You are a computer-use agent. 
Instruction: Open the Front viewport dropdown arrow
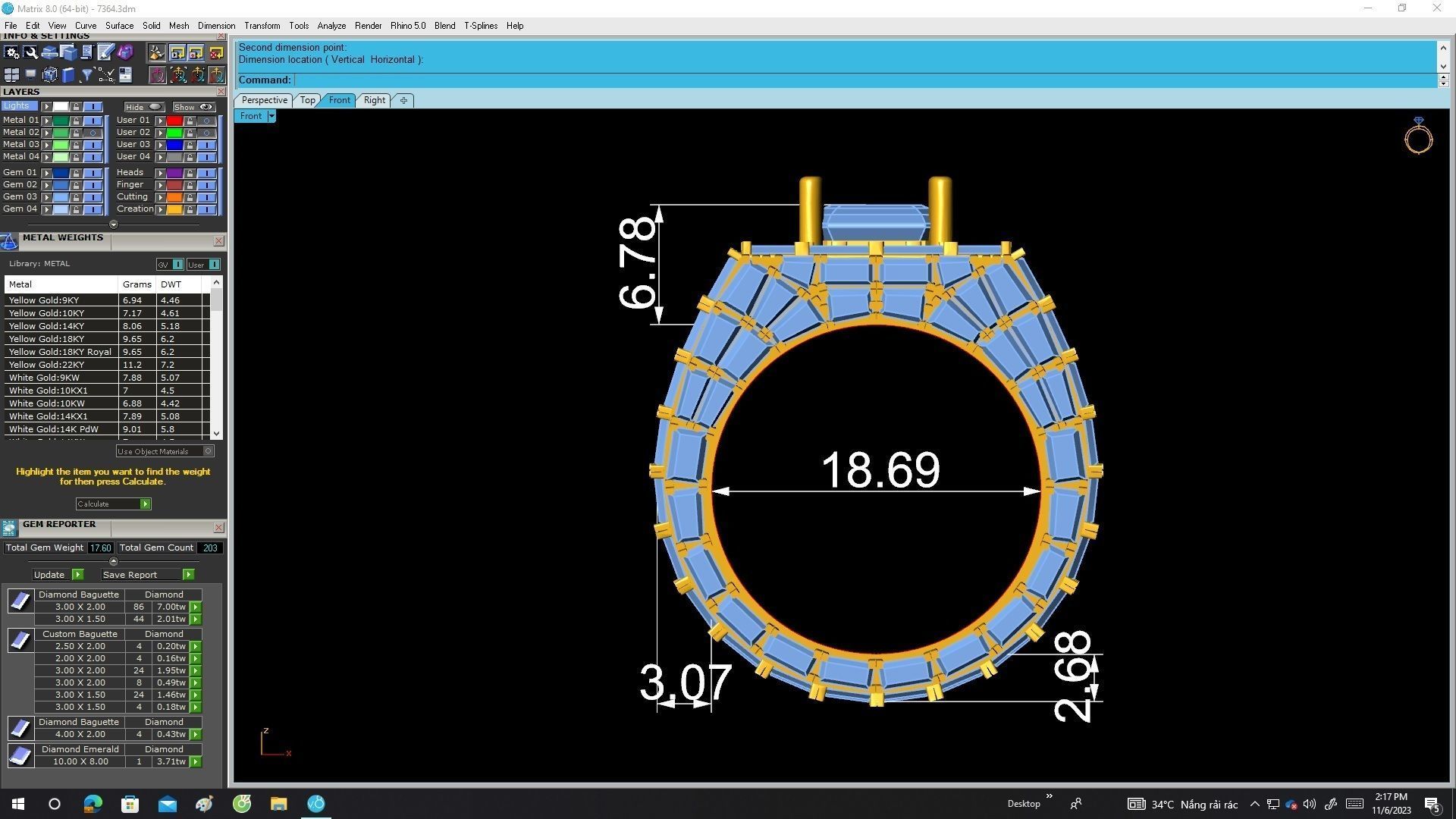pyautogui.click(x=271, y=116)
